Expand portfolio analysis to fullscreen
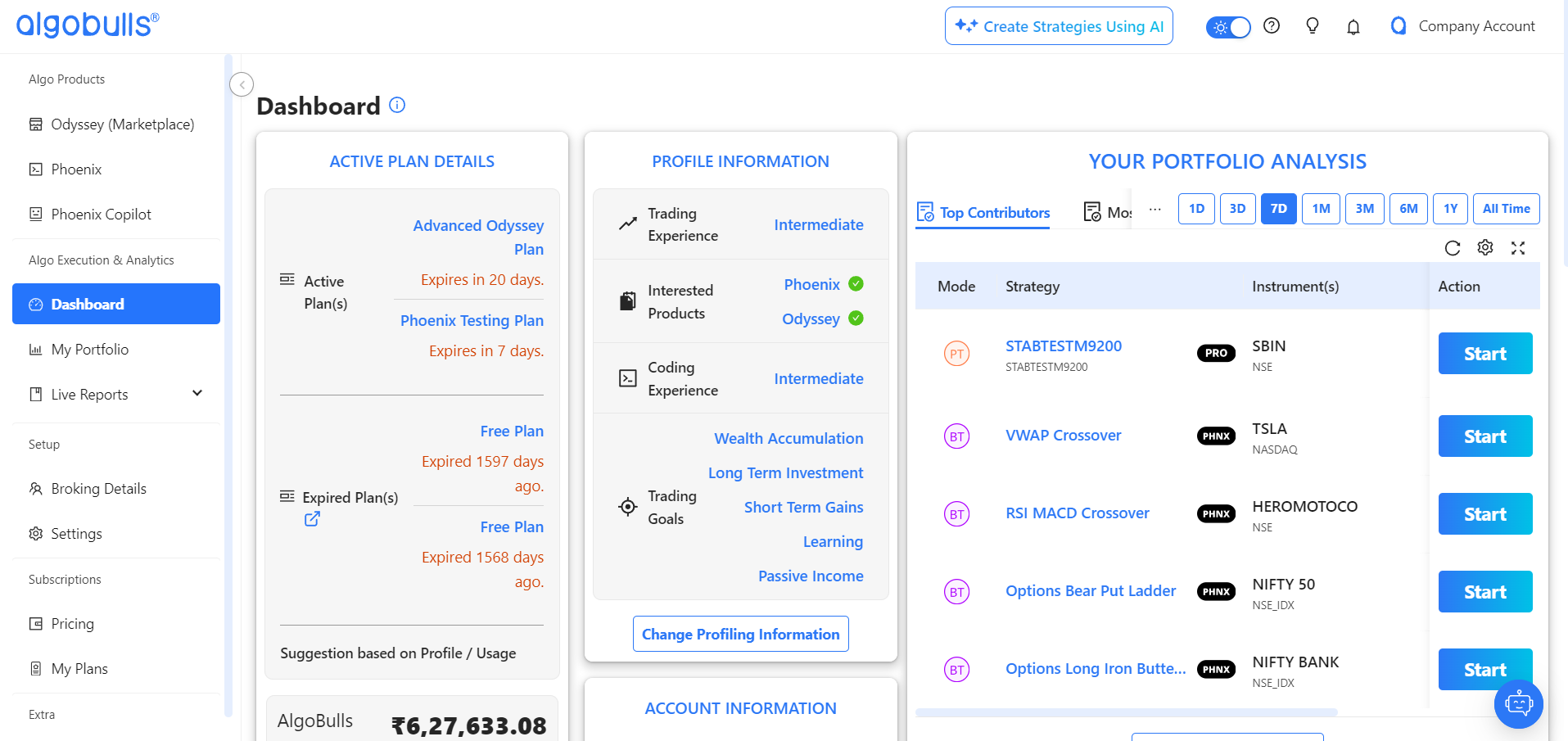The width and height of the screenshot is (1568, 741). coord(1518,248)
